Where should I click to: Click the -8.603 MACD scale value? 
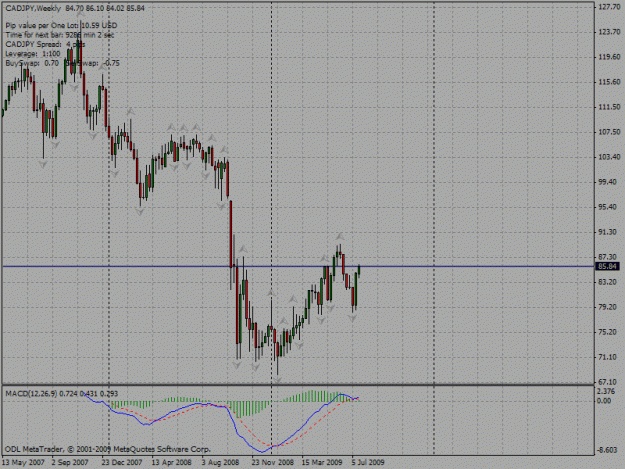607,450
